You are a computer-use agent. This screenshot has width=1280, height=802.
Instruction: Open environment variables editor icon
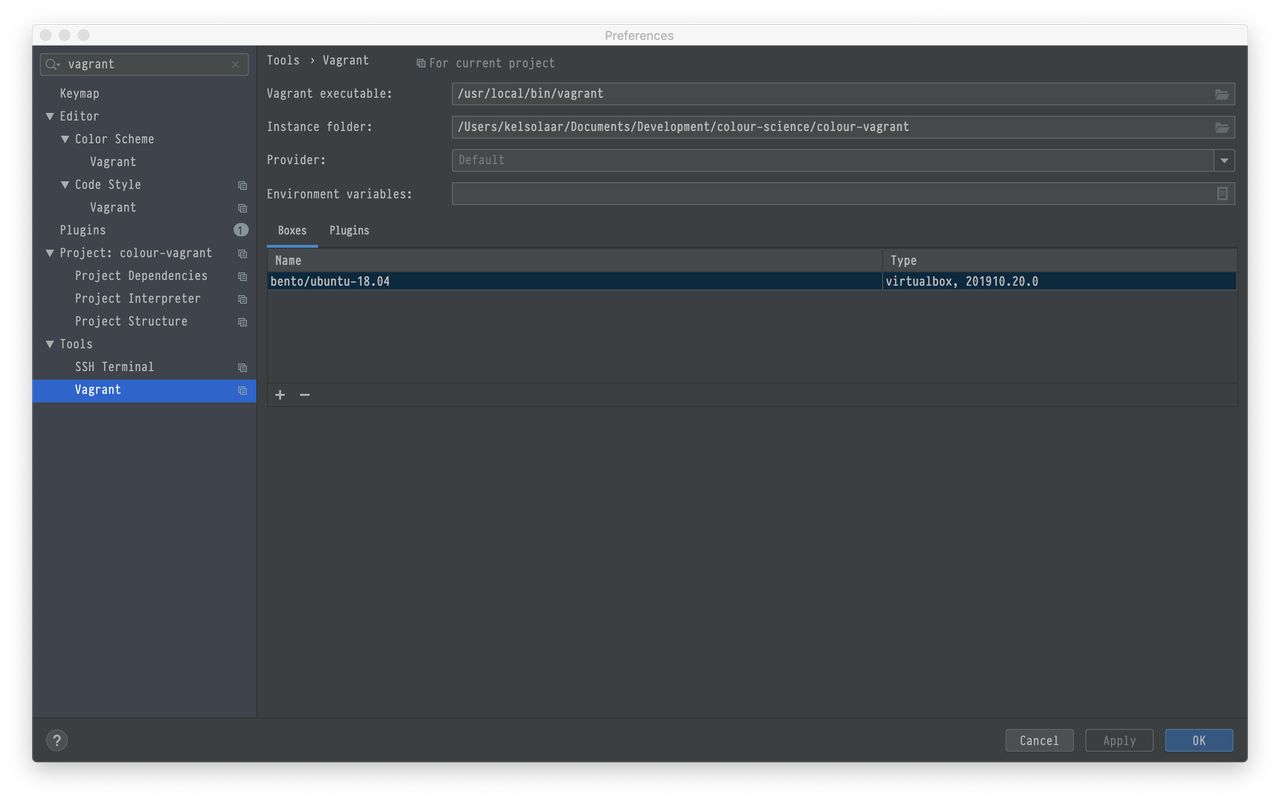(1222, 194)
